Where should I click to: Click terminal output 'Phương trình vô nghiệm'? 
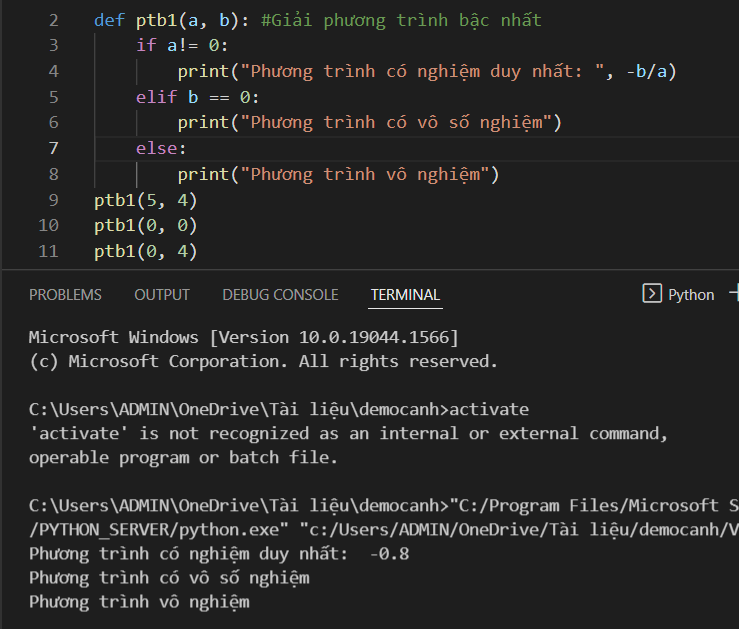pyautogui.click(x=139, y=602)
